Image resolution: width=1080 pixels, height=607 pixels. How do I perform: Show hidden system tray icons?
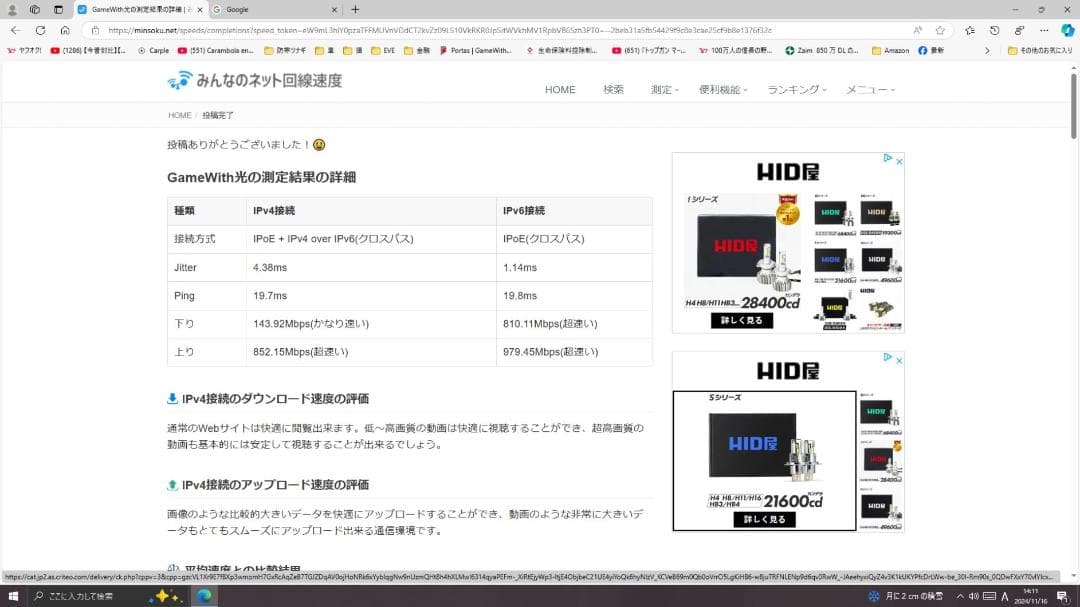(x=960, y=596)
